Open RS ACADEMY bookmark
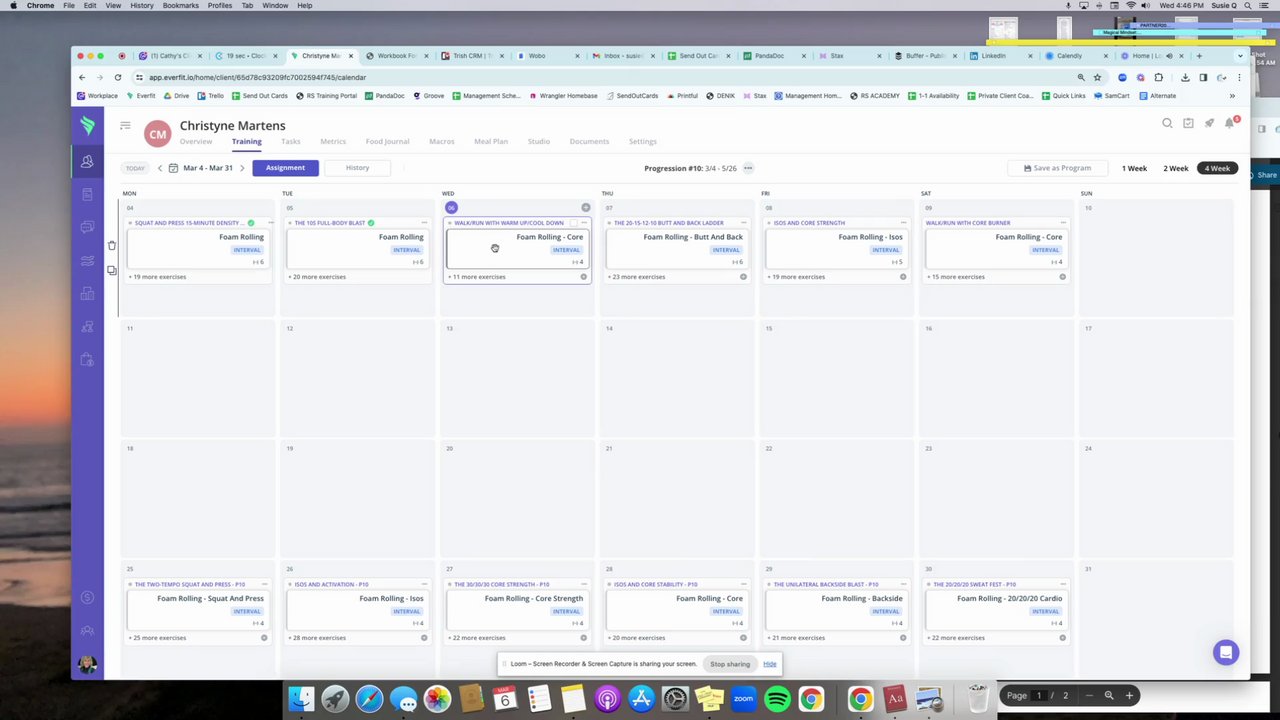 pyautogui.click(x=875, y=96)
